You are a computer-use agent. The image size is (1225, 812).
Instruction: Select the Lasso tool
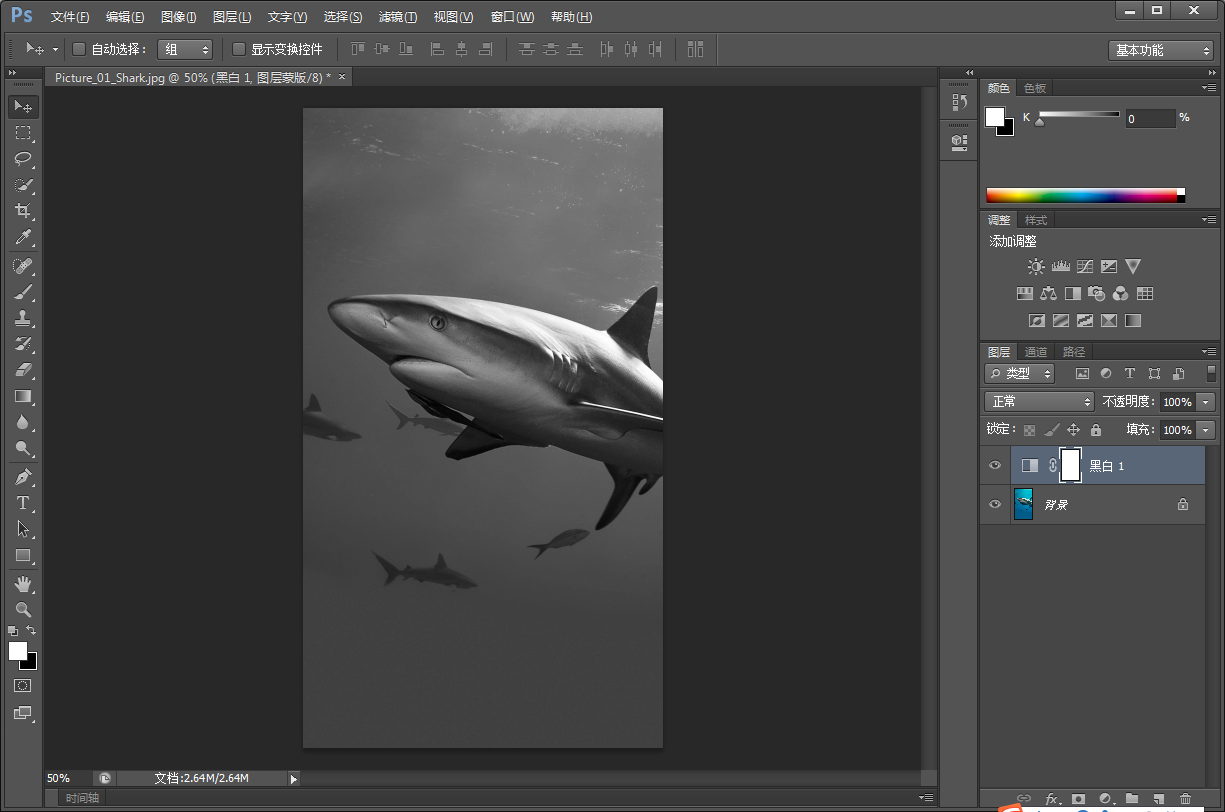pyautogui.click(x=22, y=159)
